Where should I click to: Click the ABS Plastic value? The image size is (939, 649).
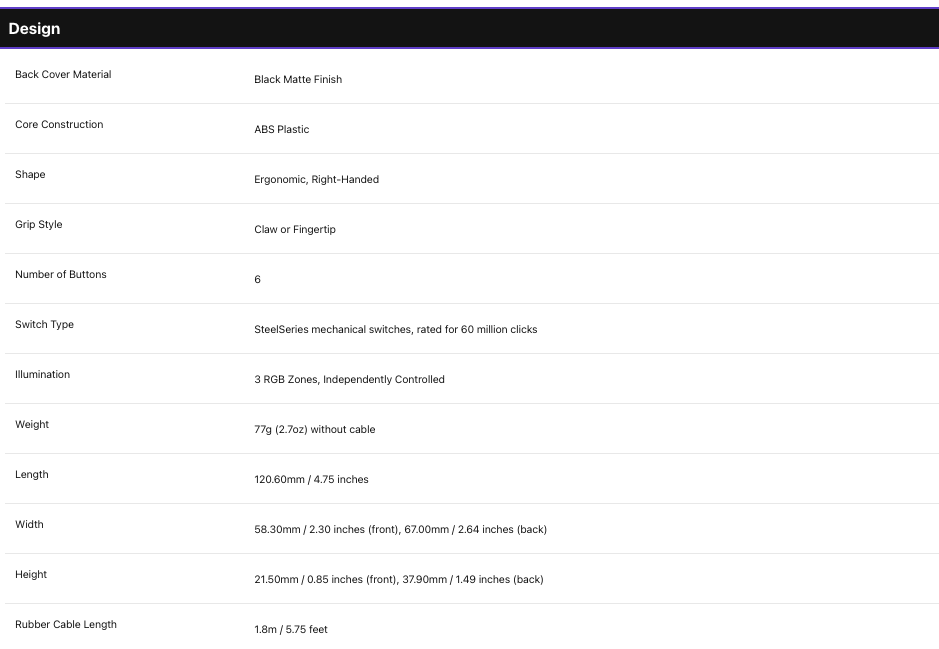281,129
